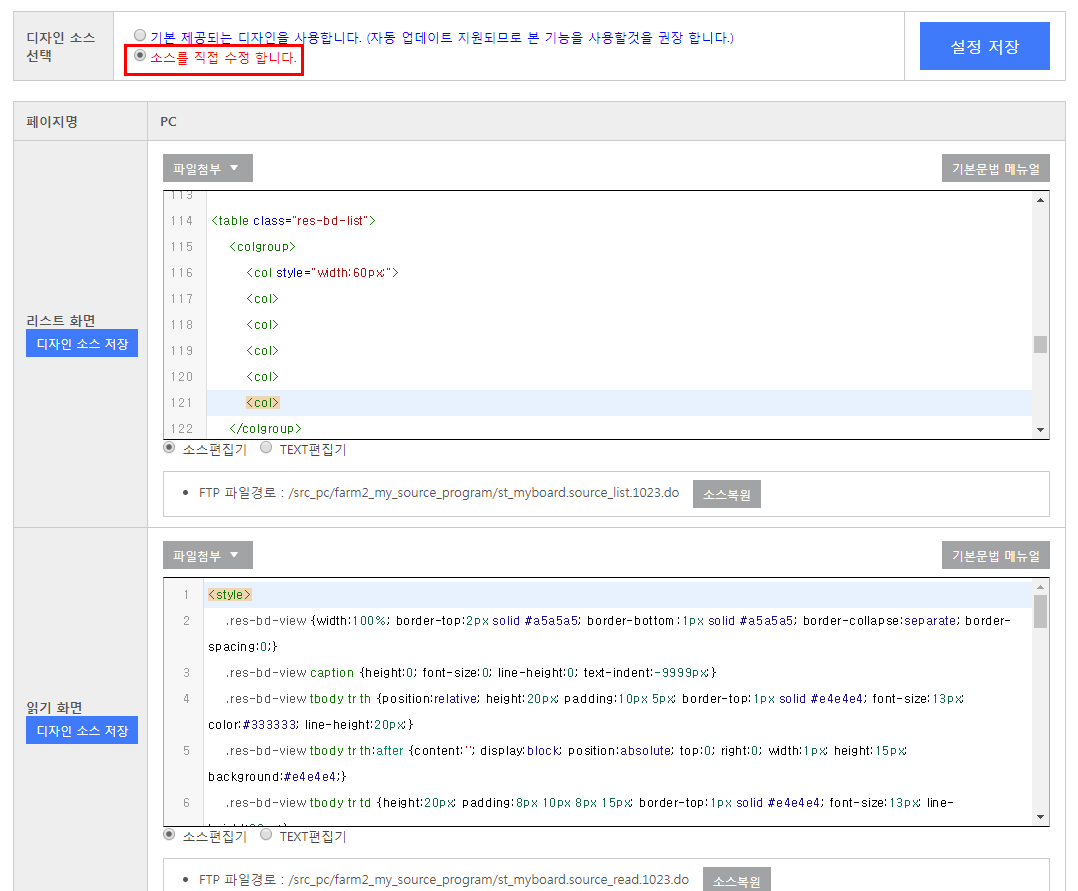Select the edit source directly radio option

[x=140, y=56]
